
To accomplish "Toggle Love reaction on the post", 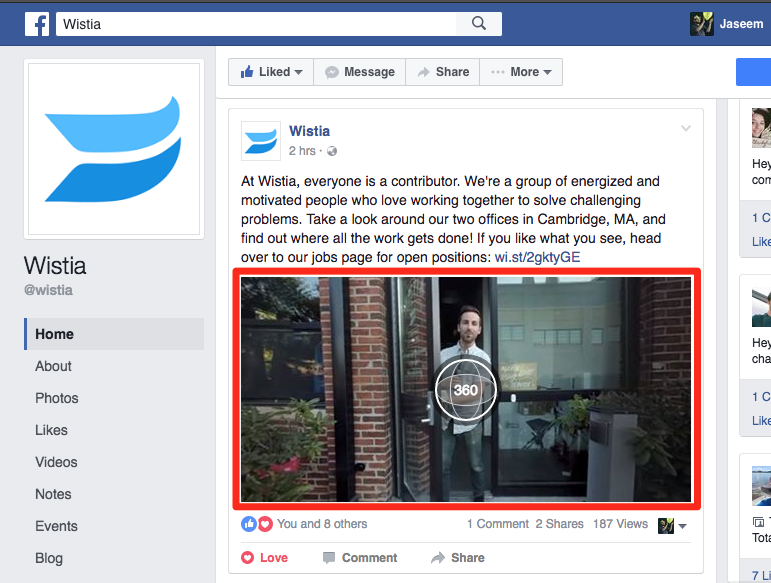I will (265, 558).
